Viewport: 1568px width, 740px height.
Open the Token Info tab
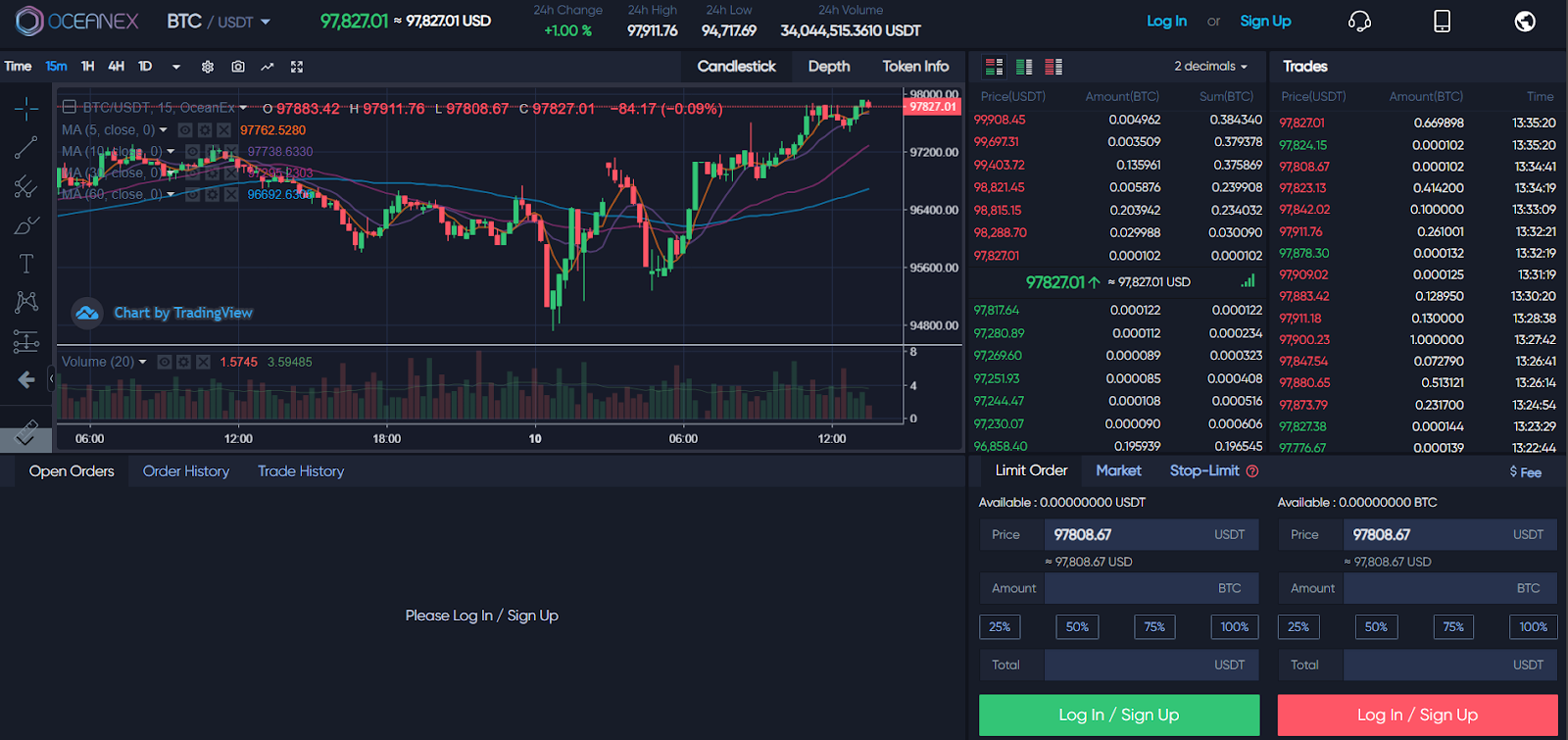click(x=915, y=67)
